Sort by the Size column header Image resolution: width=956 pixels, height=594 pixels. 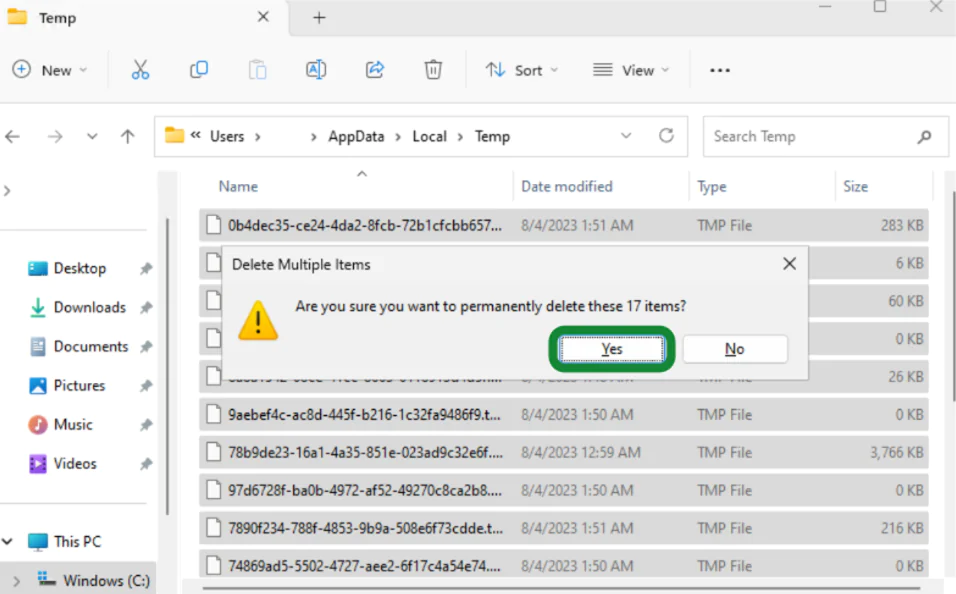(855, 187)
